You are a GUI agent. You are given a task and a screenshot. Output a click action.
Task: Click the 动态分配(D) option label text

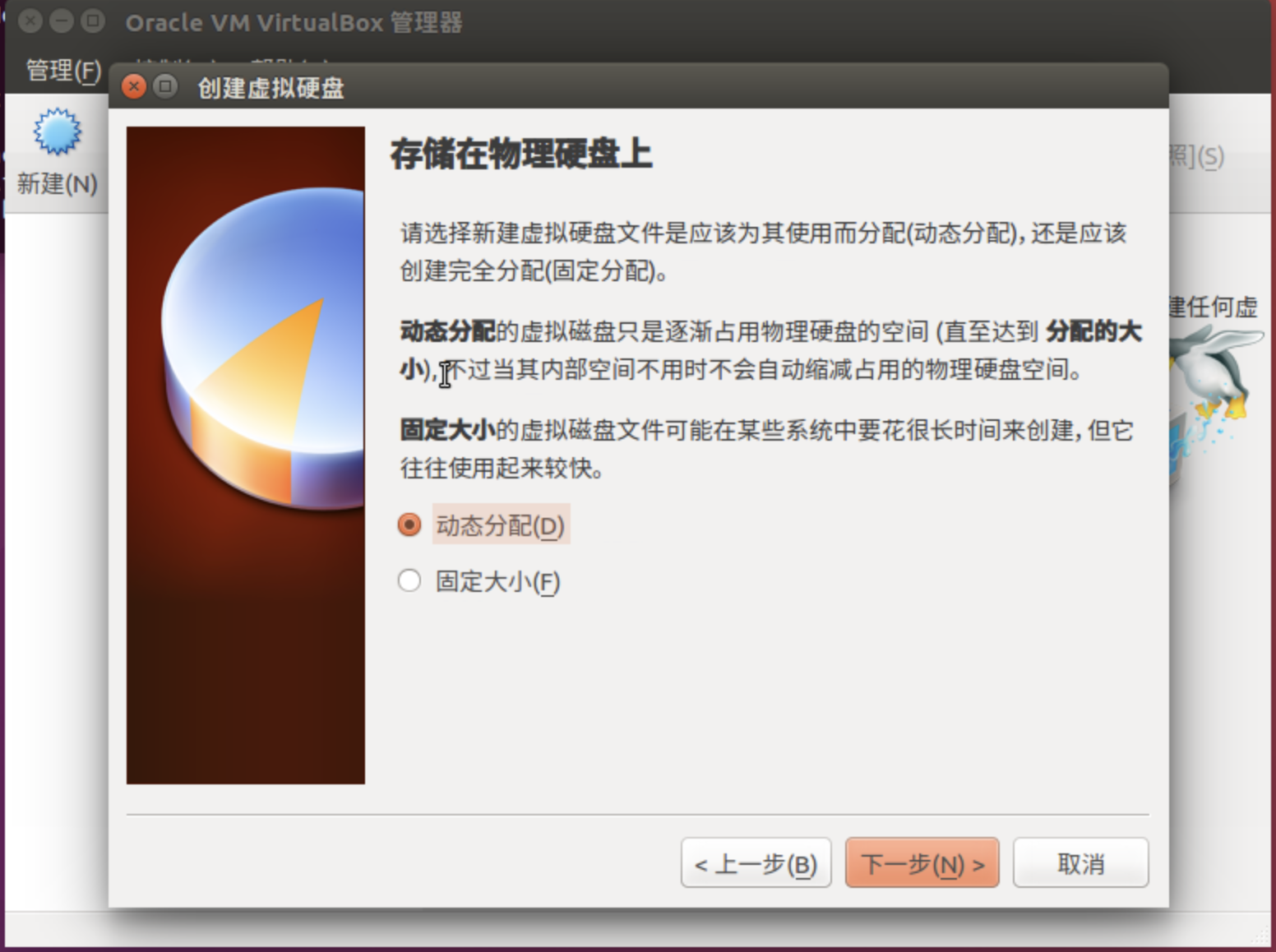pos(499,525)
